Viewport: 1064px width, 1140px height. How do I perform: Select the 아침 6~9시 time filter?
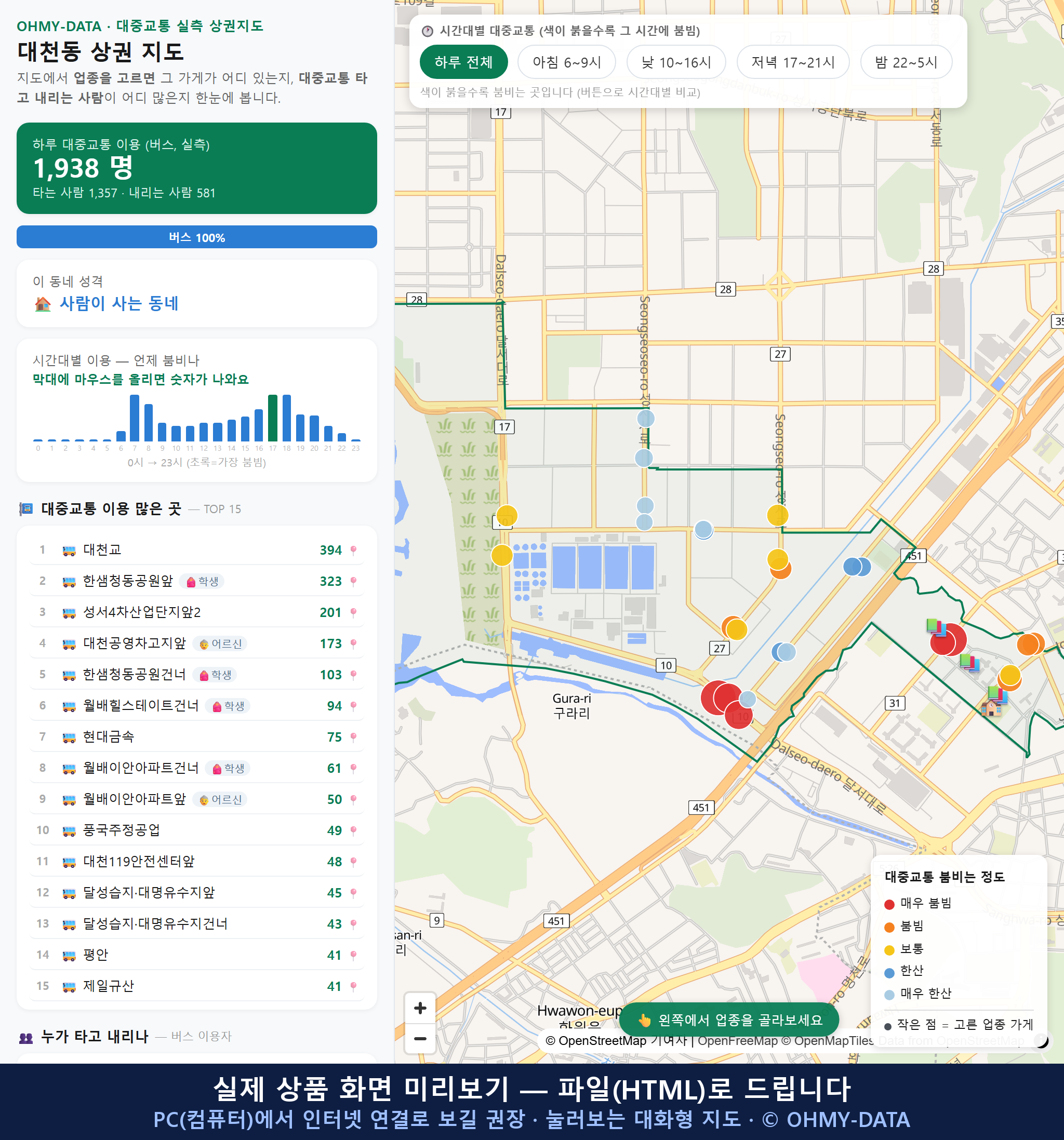567,62
